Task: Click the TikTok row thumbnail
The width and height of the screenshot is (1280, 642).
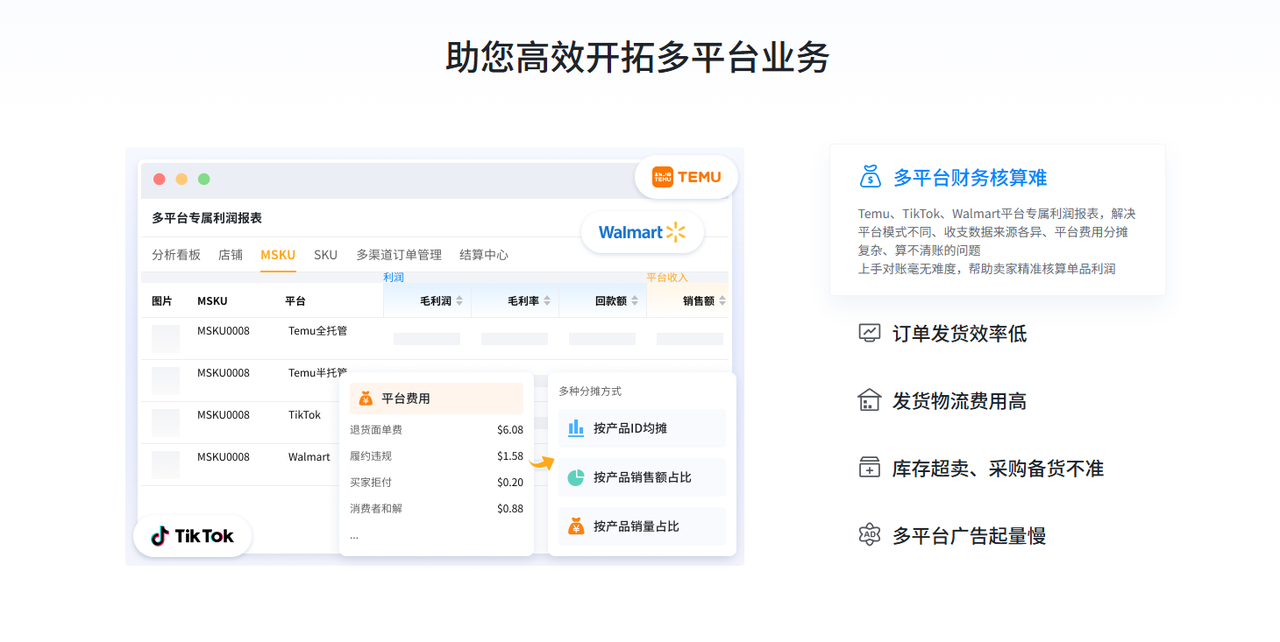Action: [166, 422]
